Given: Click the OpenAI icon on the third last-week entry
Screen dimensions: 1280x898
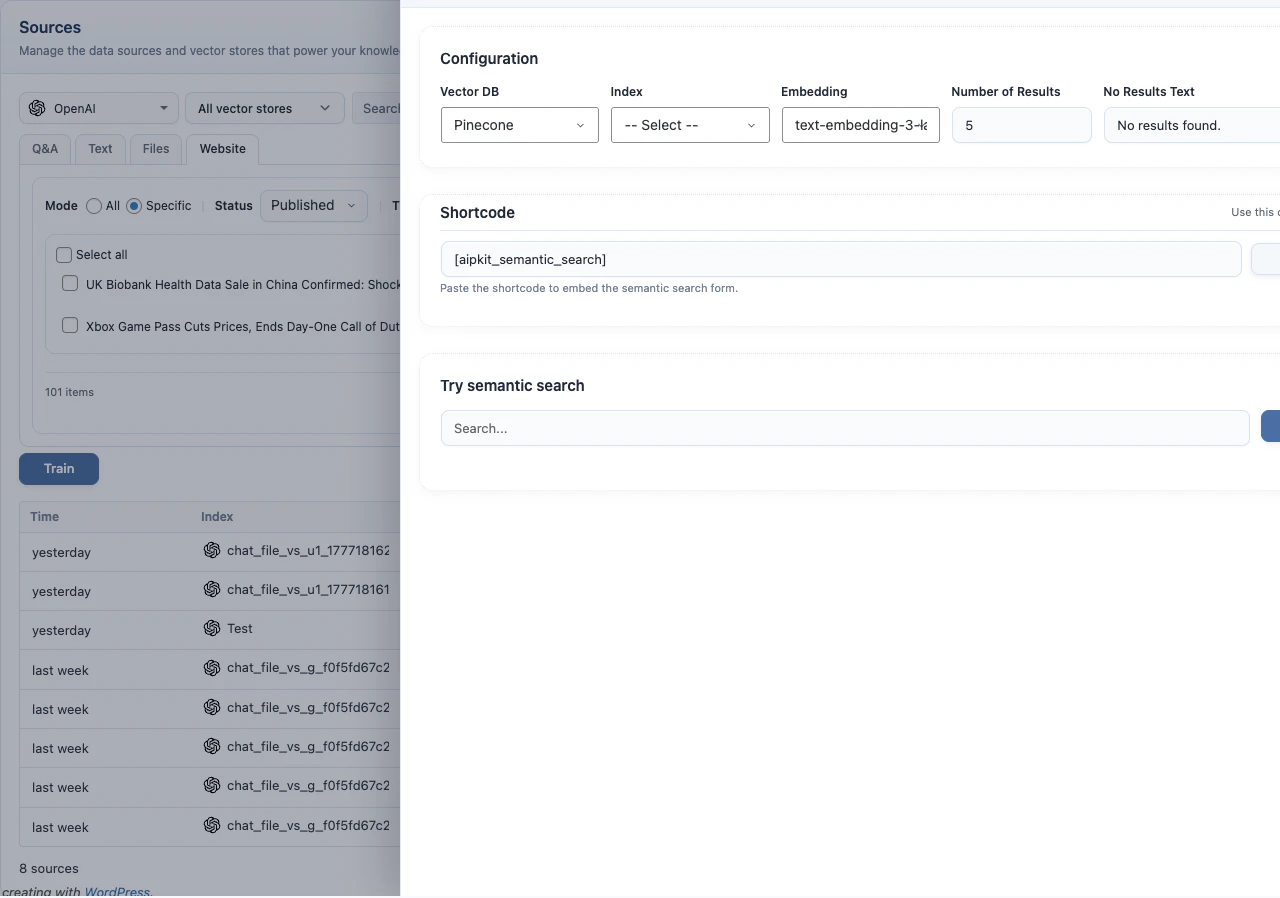Looking at the screenshot, I should (211, 746).
